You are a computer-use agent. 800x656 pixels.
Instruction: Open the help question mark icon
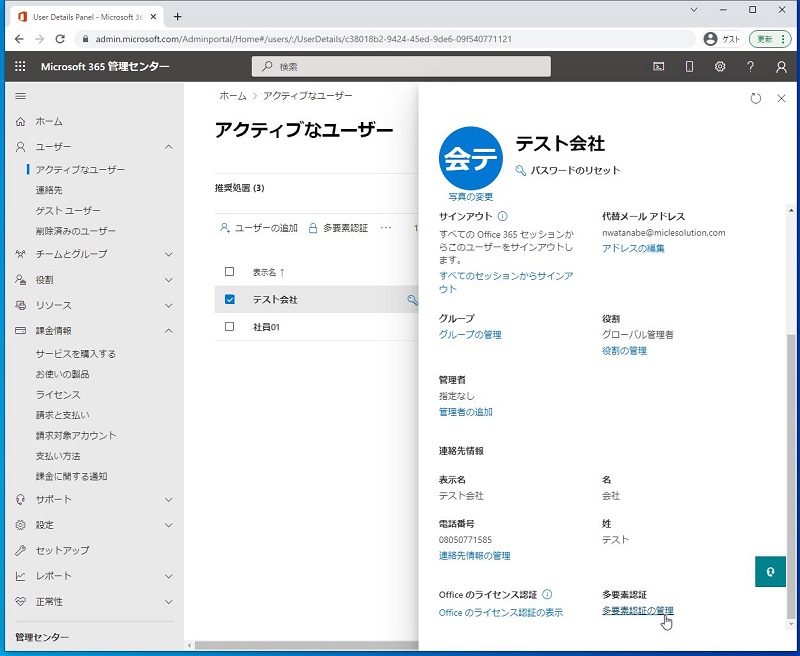point(751,66)
